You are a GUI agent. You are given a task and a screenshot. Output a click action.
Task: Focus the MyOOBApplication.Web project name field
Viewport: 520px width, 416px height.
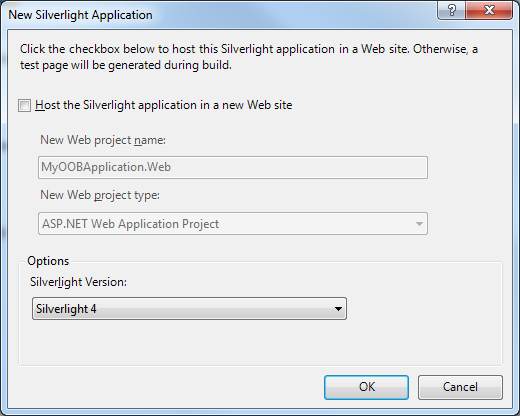click(233, 167)
